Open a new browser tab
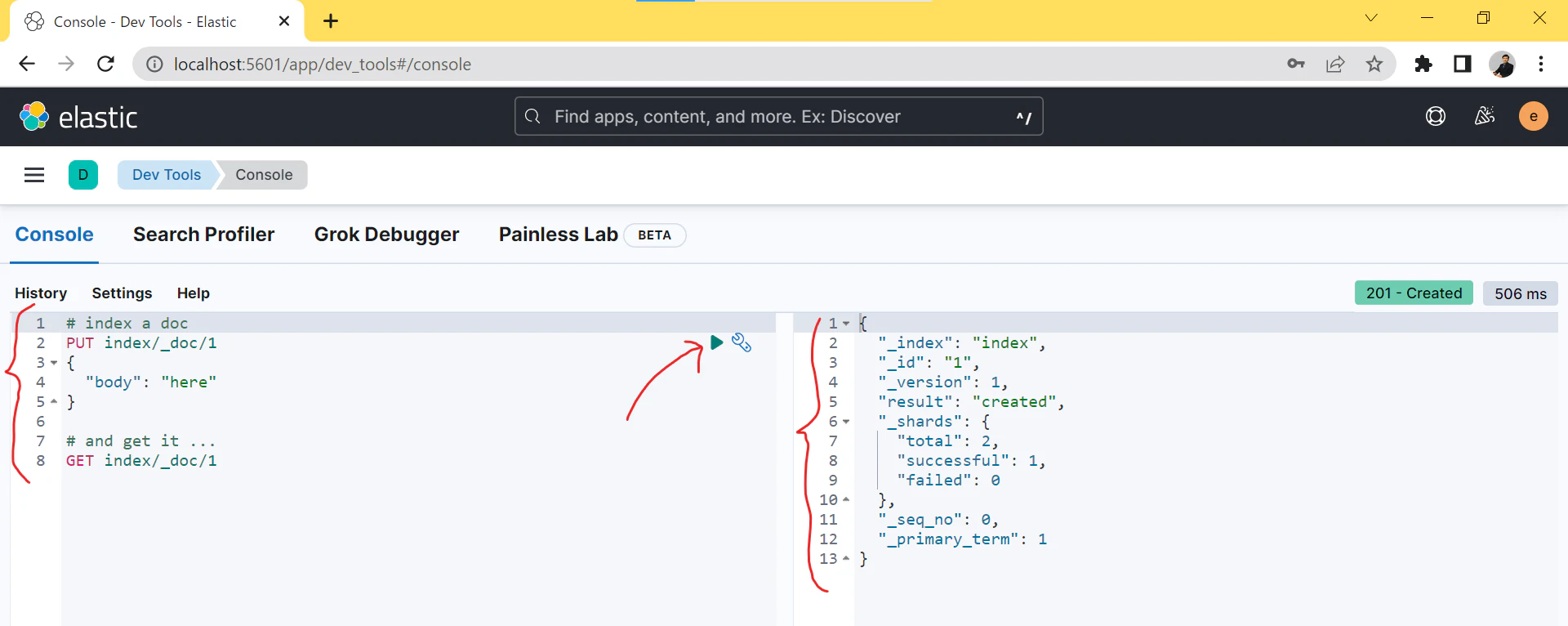 (331, 21)
